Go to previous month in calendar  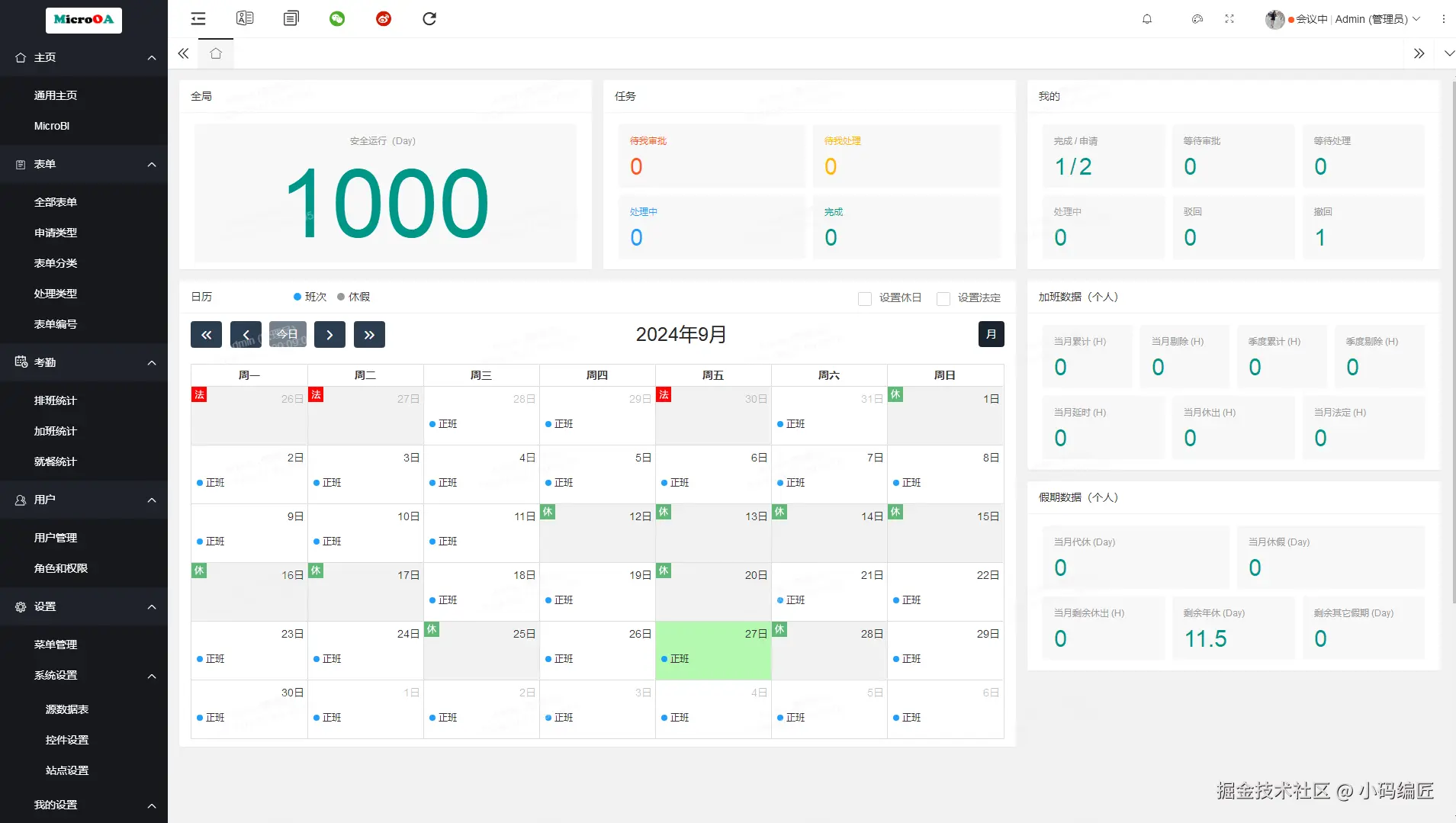(x=246, y=334)
